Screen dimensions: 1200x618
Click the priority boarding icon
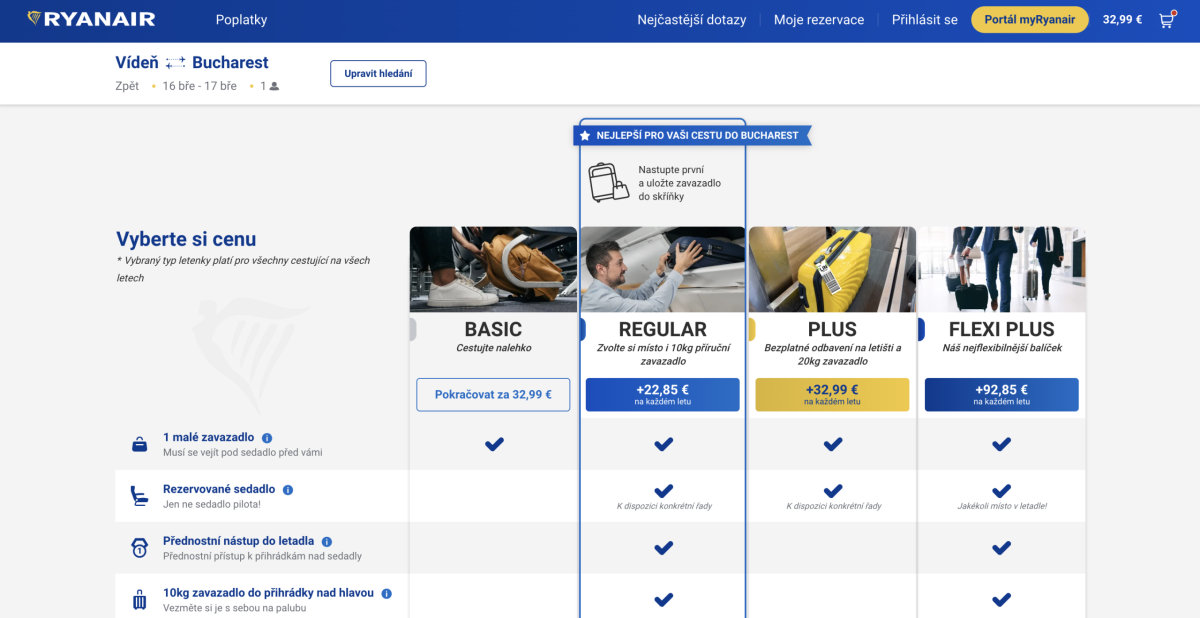click(x=140, y=548)
